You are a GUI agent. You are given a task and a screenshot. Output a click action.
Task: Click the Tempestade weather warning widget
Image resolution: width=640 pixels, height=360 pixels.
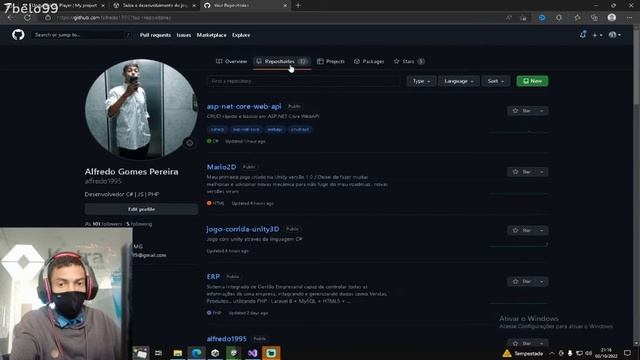click(523, 353)
